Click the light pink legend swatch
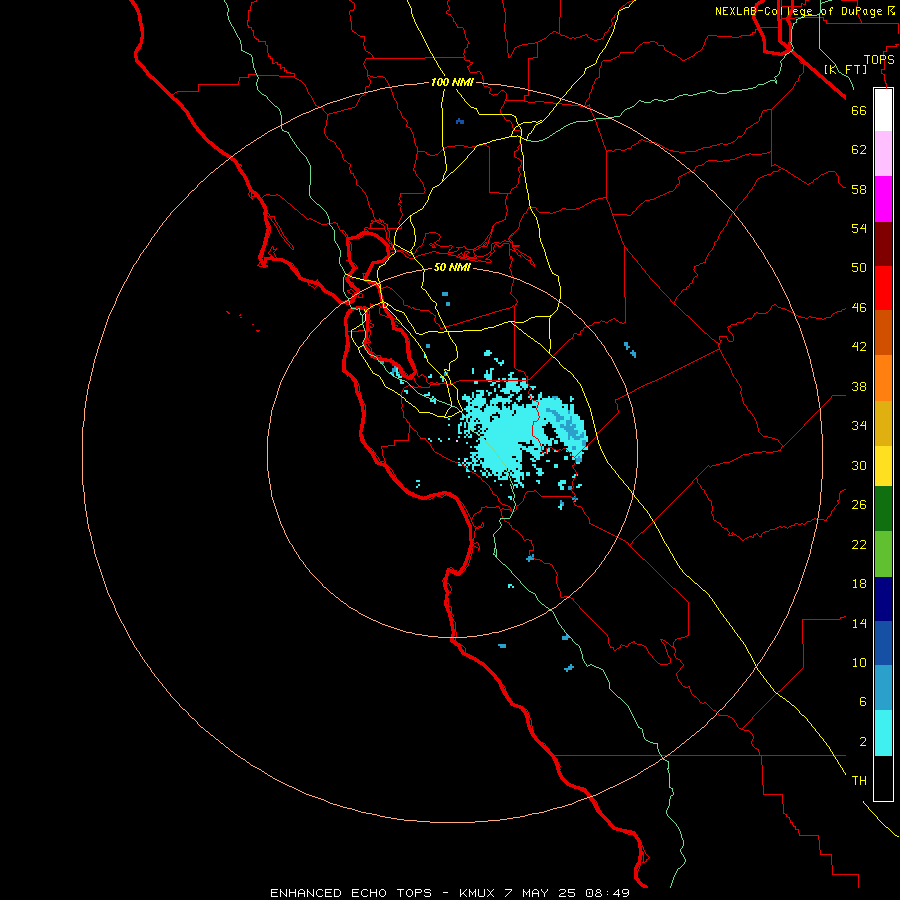Screen dimensions: 900x900 (883, 154)
